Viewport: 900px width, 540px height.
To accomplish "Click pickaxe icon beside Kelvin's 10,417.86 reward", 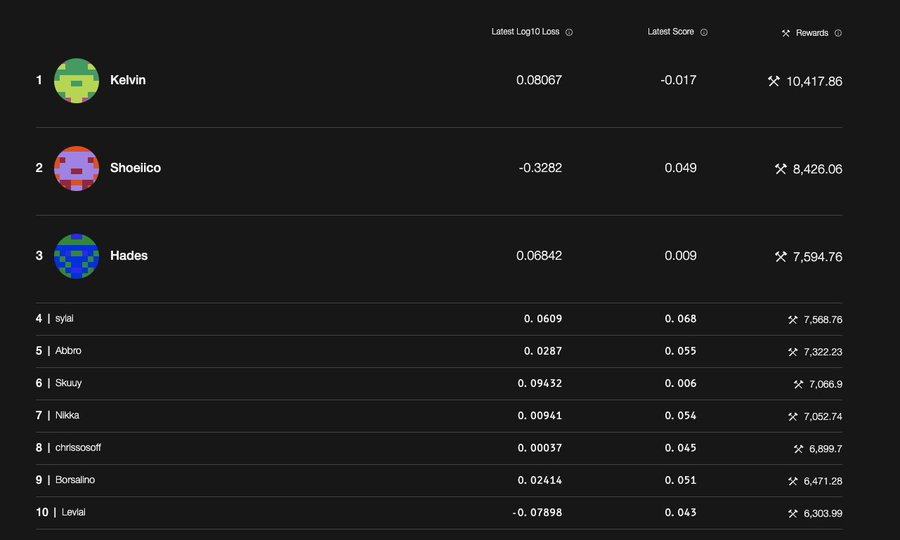I will tap(774, 81).
